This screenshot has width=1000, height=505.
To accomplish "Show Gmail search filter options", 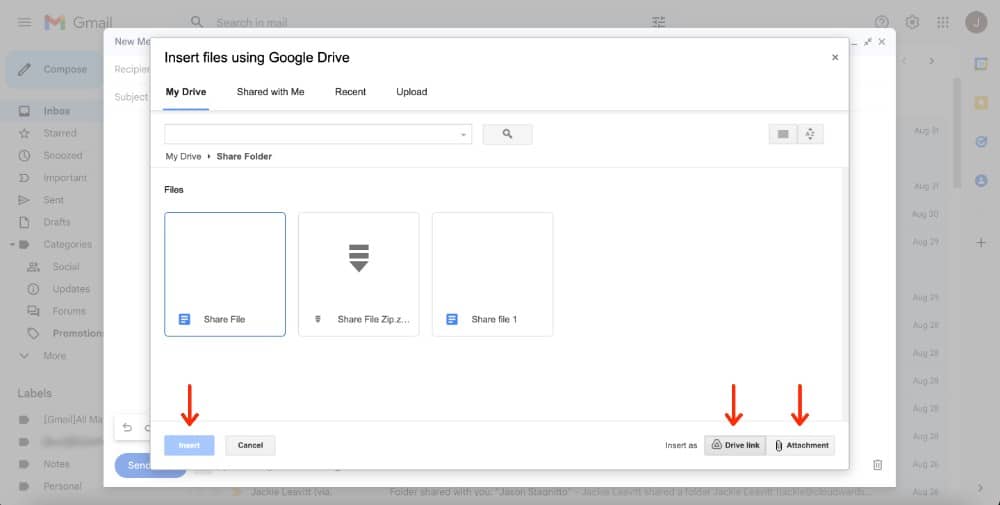I will (659, 22).
